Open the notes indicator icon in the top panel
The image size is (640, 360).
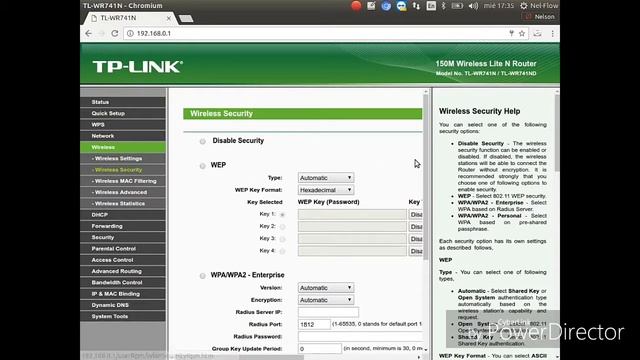(371, 6)
